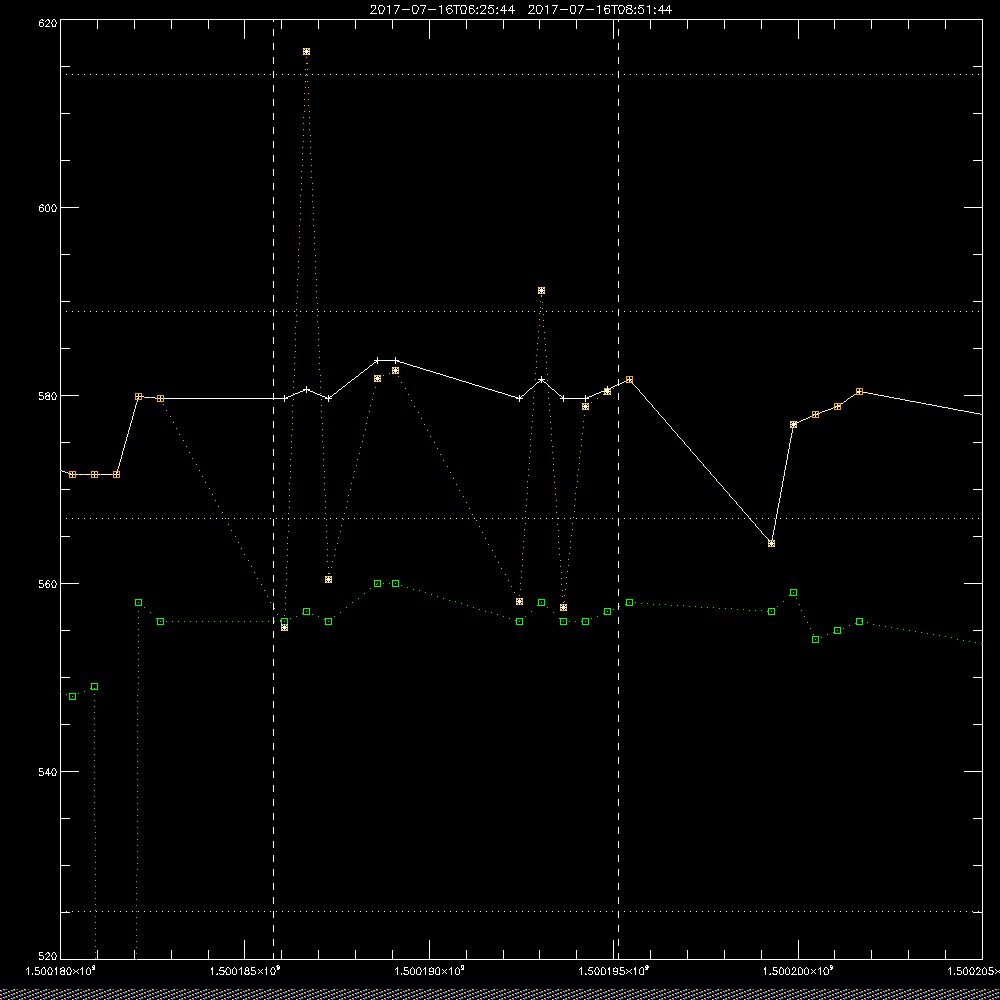Click the 1.500190×10⁹ x-axis label

click(x=429, y=971)
